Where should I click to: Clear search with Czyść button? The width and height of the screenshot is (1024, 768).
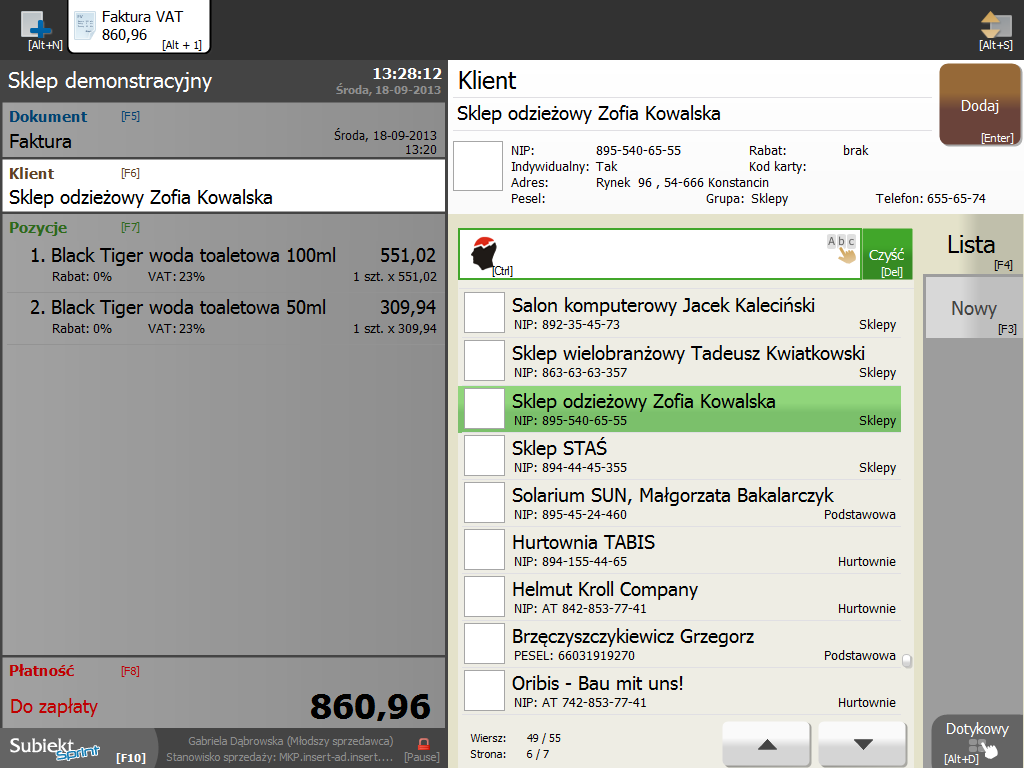pos(887,254)
